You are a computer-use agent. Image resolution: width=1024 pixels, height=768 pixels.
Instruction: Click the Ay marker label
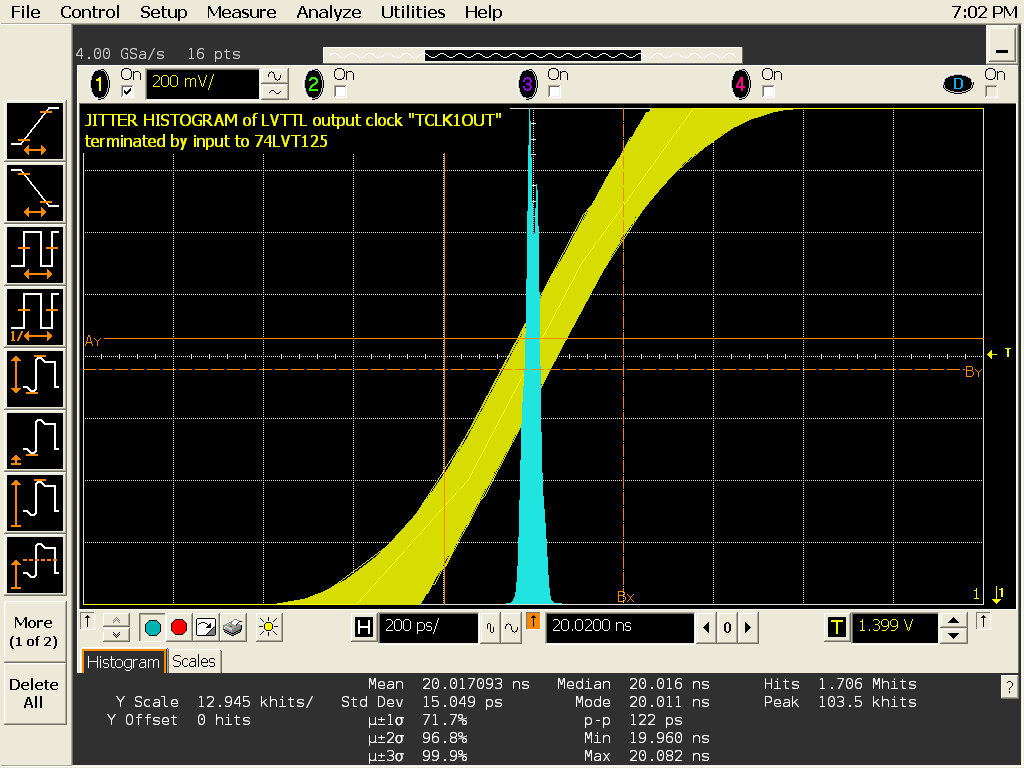click(93, 341)
